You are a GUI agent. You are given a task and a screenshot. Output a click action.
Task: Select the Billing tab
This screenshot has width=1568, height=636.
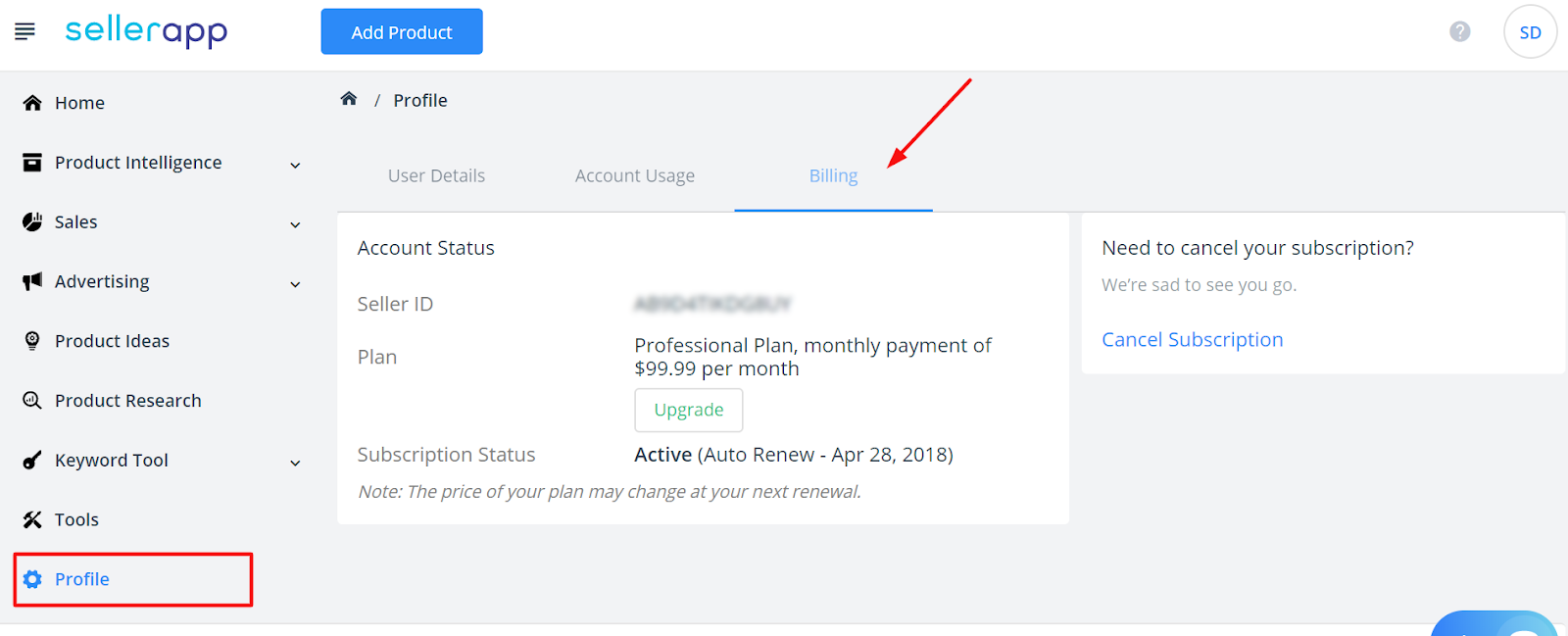(833, 176)
